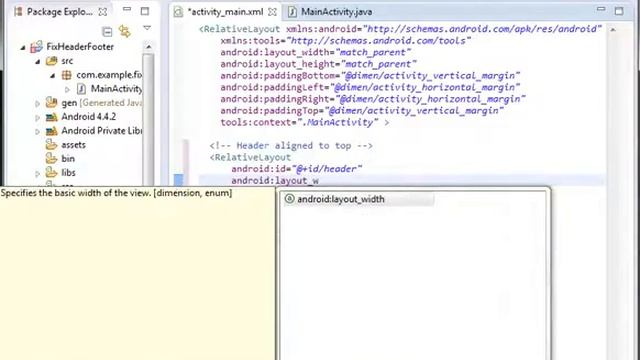Click the tools:context=".MainActivity" line

tap(304, 122)
